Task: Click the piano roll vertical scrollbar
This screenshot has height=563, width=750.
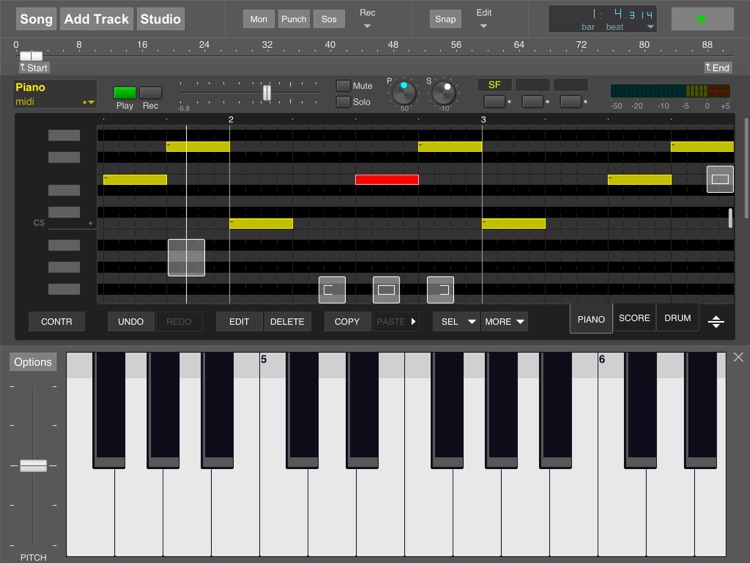Action: pyautogui.click(x=730, y=218)
